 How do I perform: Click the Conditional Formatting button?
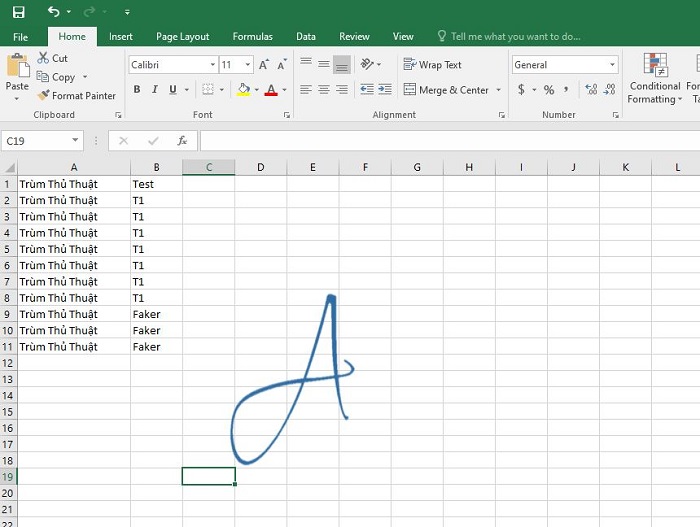point(655,78)
